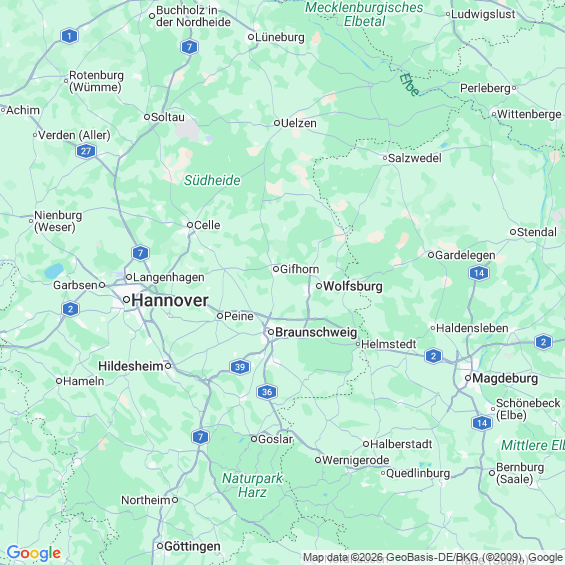Viewport: 565px width, 565px height.
Task: Click the Braunschweig city label
Action: 316,332
